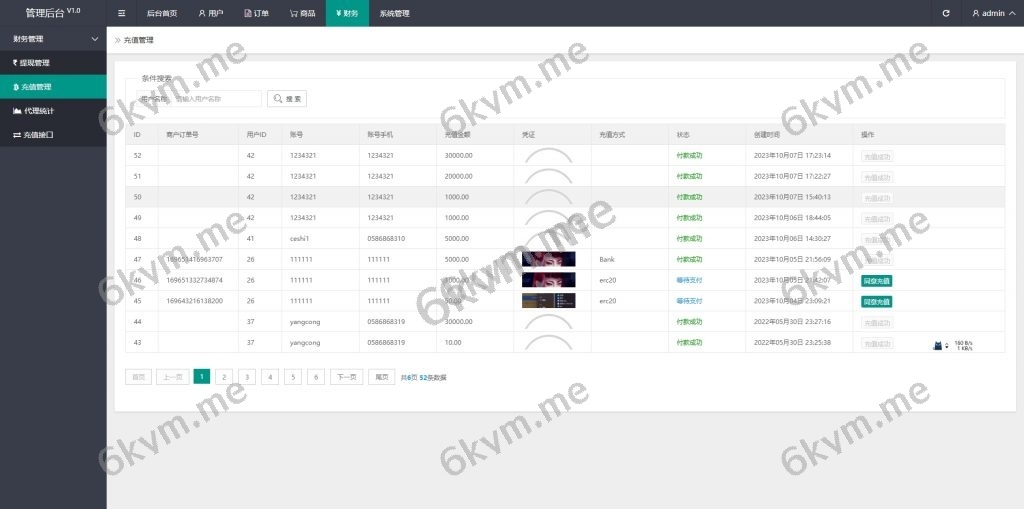This screenshot has width=1024, height=509.
Task: Go to page 2 of the results
Action: (224, 377)
